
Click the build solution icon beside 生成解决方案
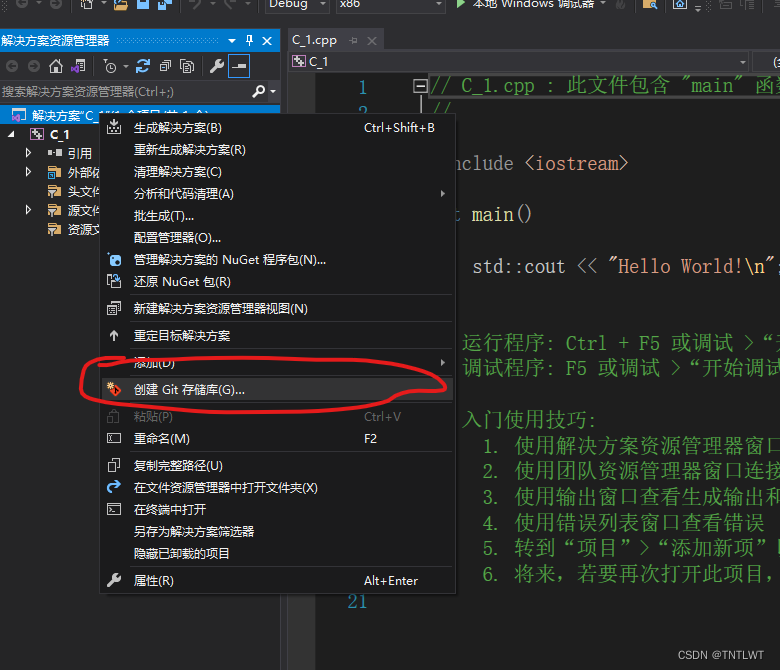point(114,127)
